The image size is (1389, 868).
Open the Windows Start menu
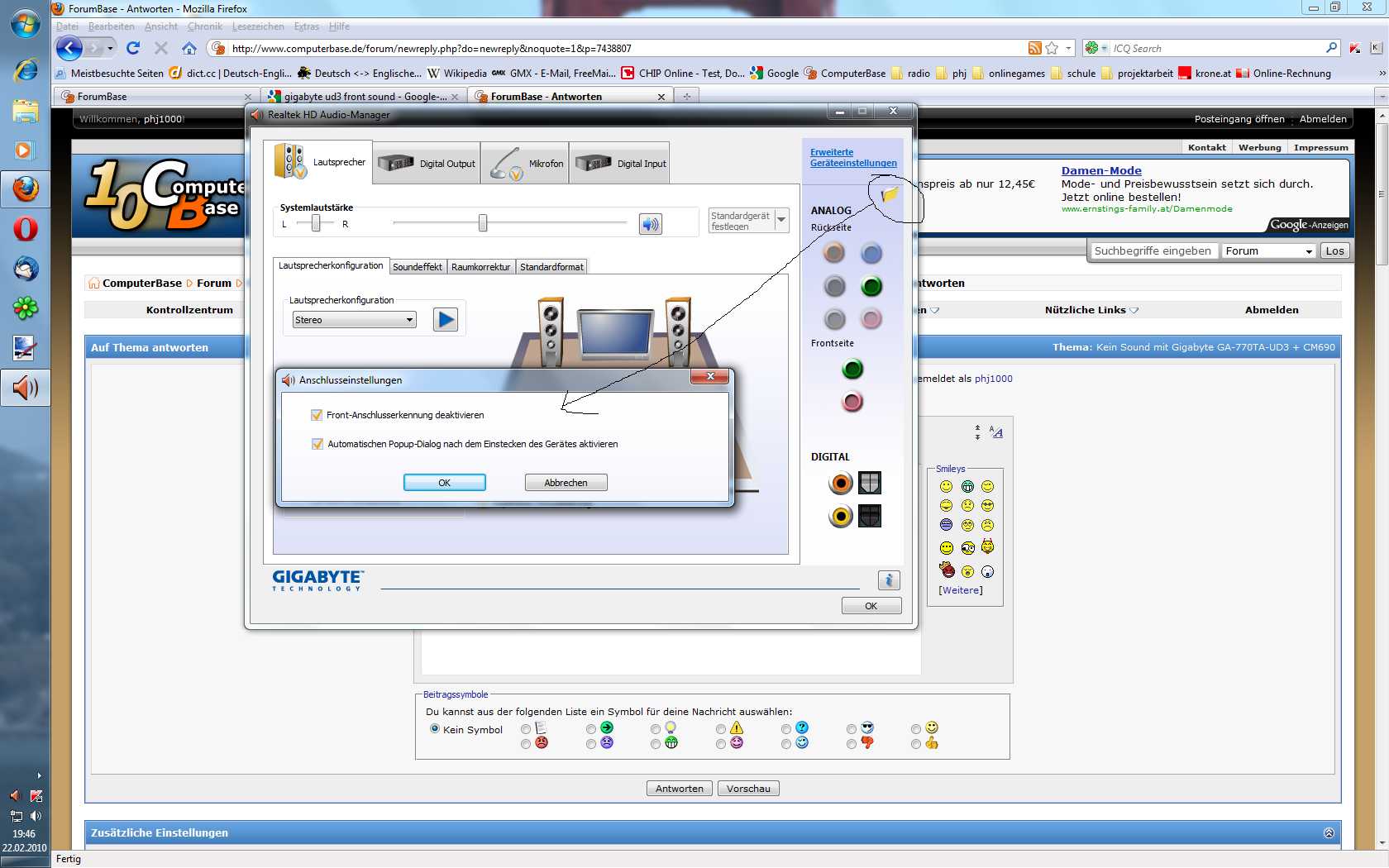coord(26,23)
